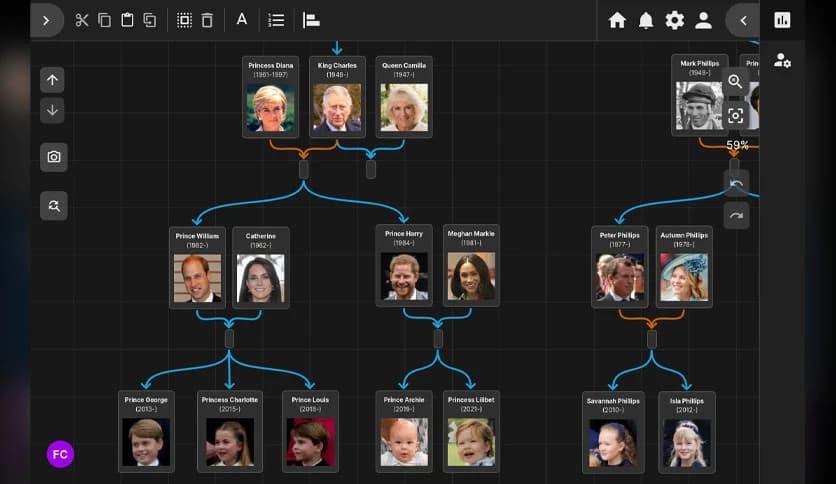Open the alignment options icon
Image resolution: width=836 pixels, height=484 pixels.
pos(311,20)
